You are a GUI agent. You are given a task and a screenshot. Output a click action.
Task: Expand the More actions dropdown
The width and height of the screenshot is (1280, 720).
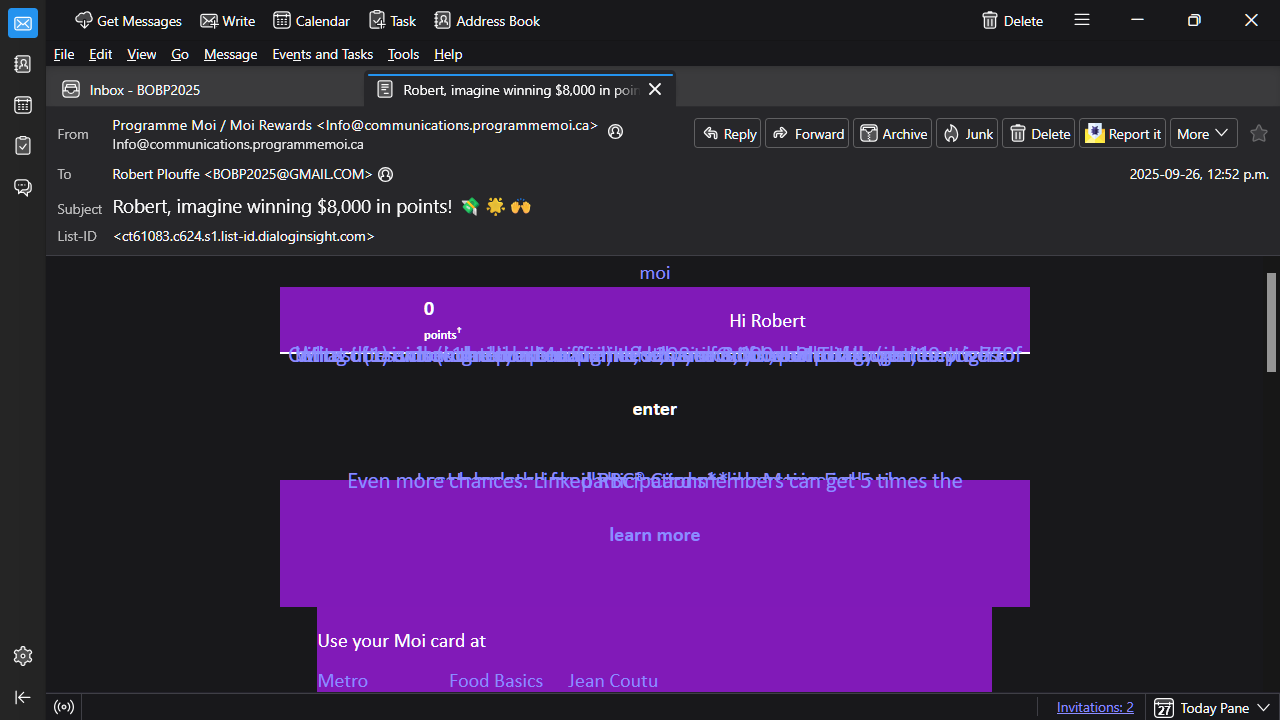coord(1204,134)
